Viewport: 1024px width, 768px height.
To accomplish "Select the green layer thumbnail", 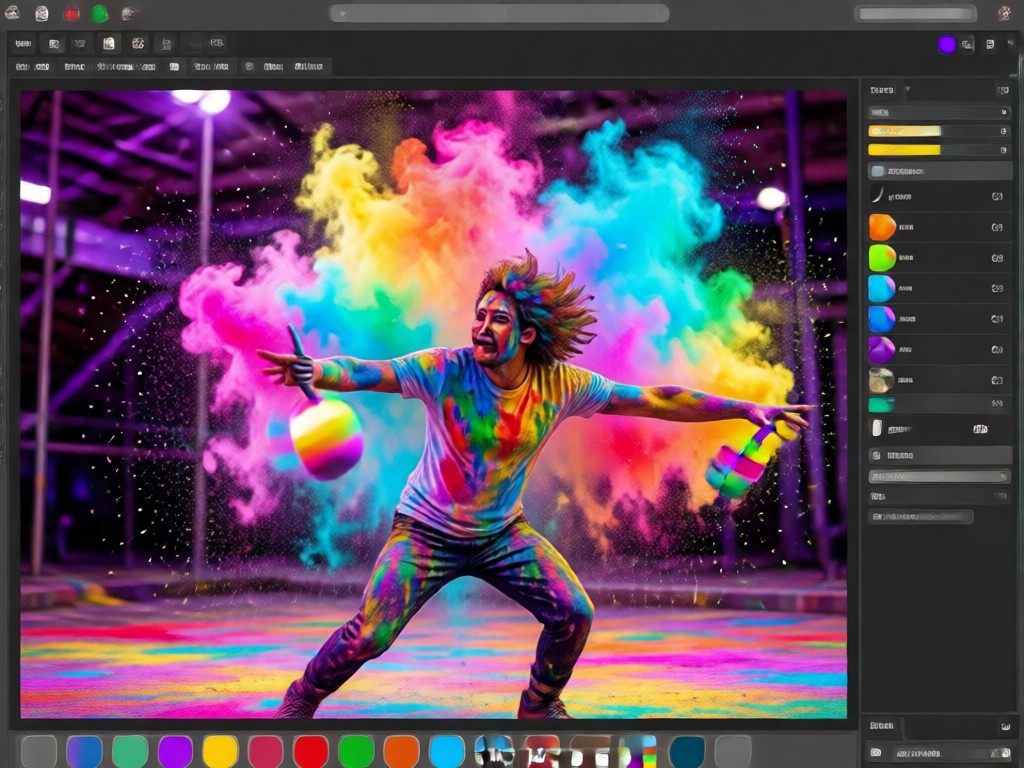I will coord(882,258).
